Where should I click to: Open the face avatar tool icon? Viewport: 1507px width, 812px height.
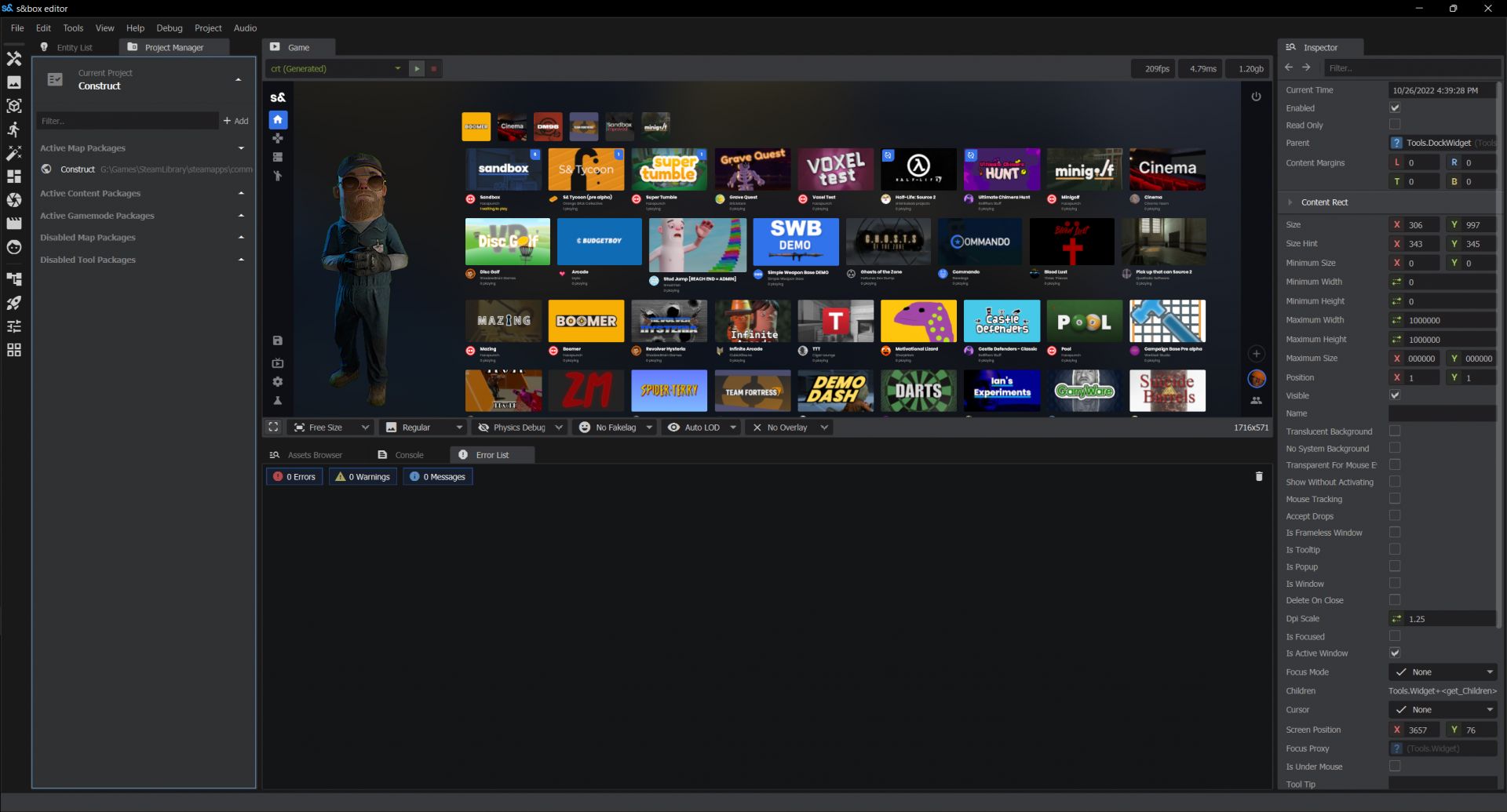[14, 247]
